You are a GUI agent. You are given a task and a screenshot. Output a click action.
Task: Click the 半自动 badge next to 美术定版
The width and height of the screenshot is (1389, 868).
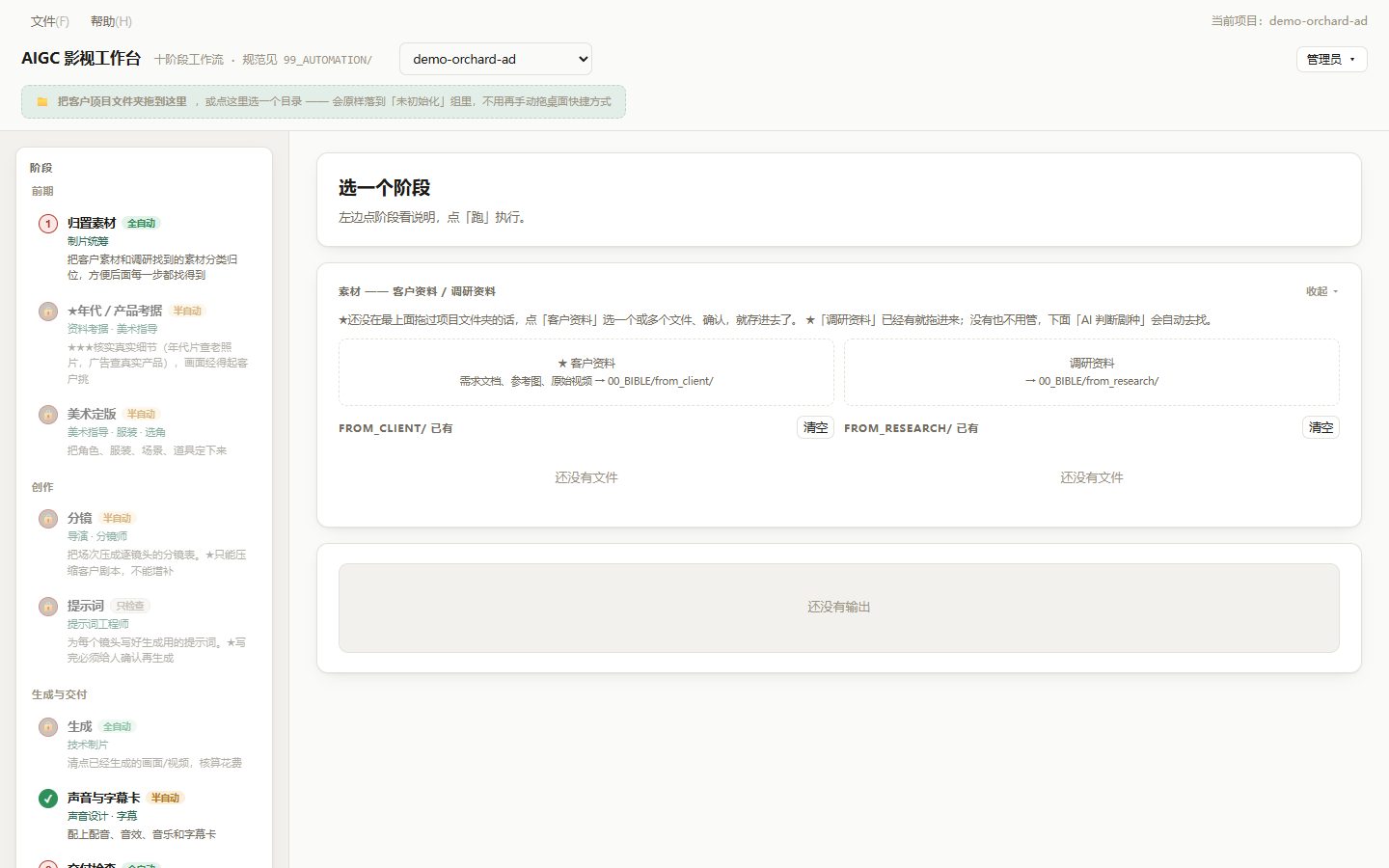click(x=142, y=414)
